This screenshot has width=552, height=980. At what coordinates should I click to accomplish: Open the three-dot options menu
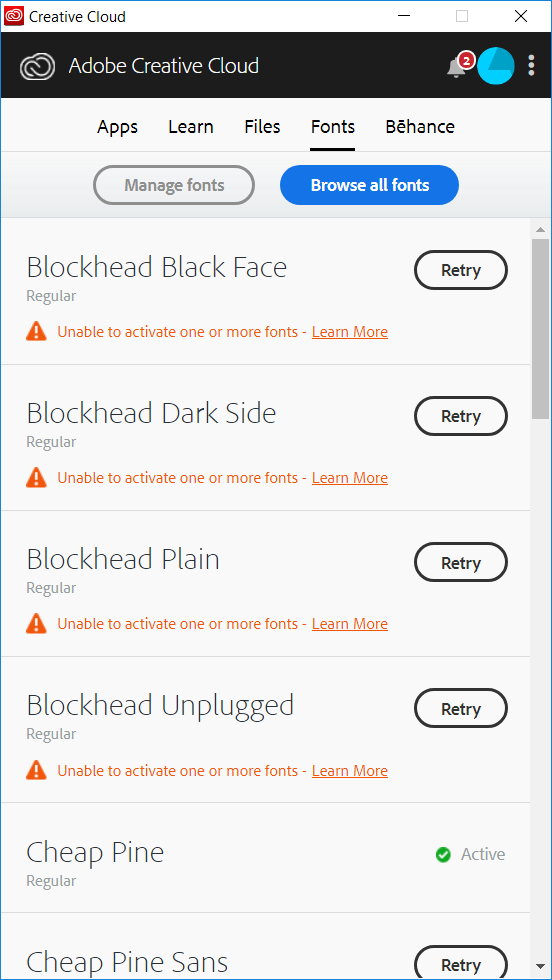point(531,66)
